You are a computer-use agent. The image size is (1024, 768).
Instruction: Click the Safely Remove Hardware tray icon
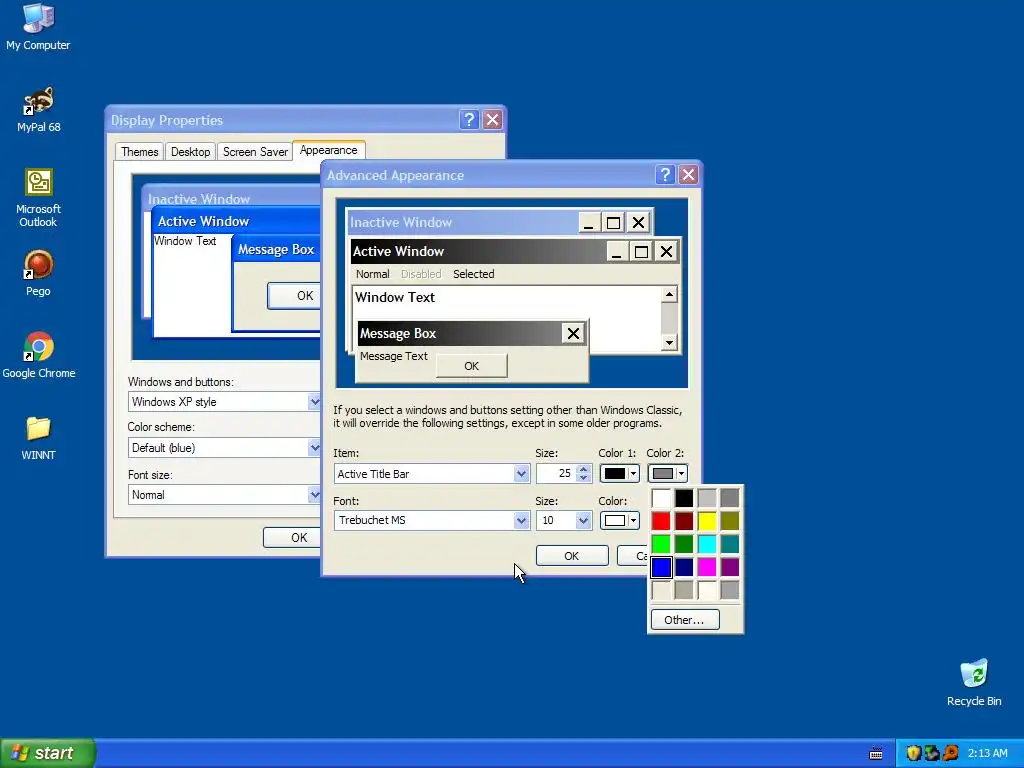pos(932,753)
